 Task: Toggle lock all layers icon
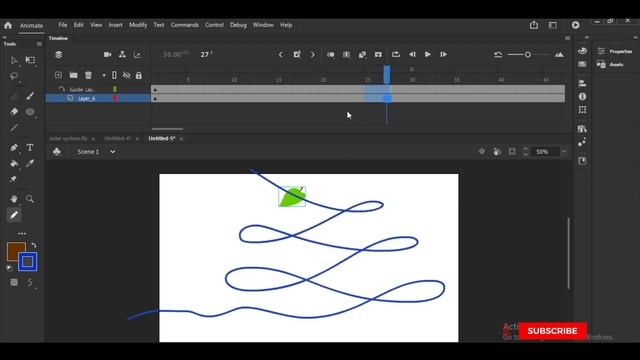point(139,76)
